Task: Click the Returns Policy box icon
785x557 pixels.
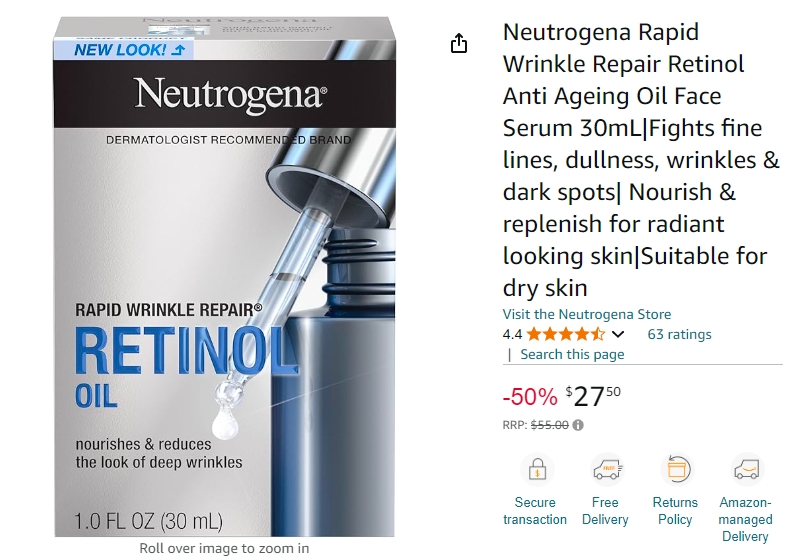Action: (x=677, y=470)
